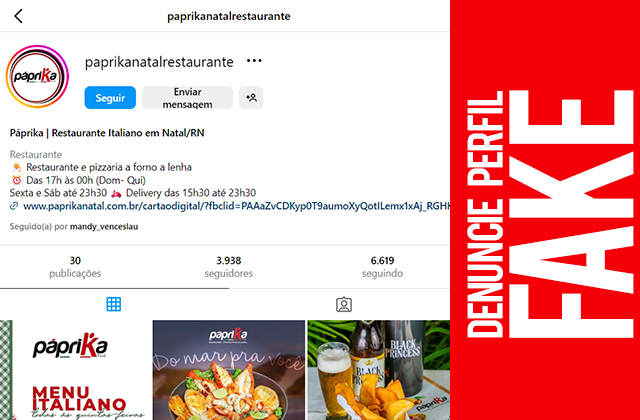Open the Menu Italiano post thumbnail
640x420 pixels.
pos(76,370)
